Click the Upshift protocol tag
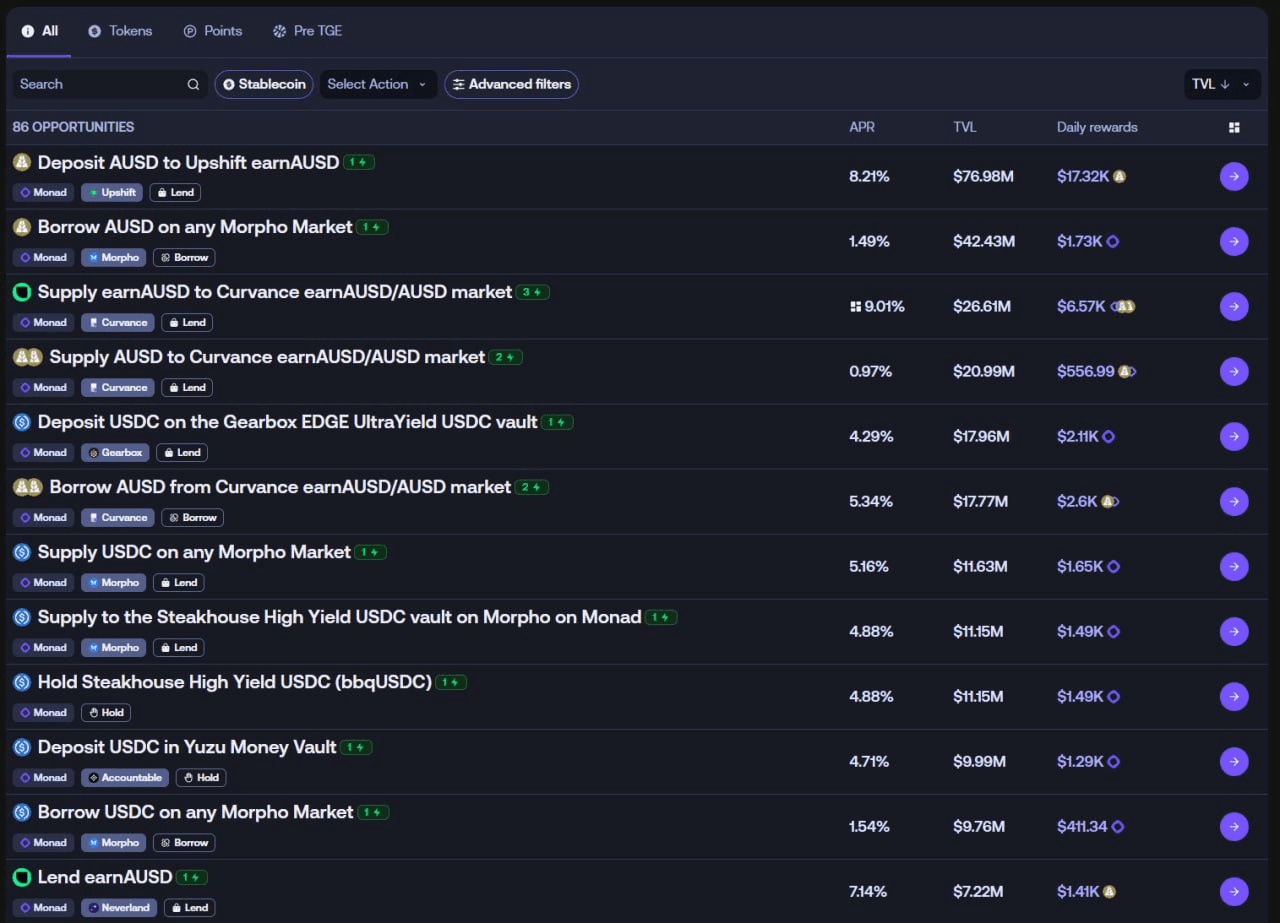The image size is (1280, 923). click(x=112, y=193)
